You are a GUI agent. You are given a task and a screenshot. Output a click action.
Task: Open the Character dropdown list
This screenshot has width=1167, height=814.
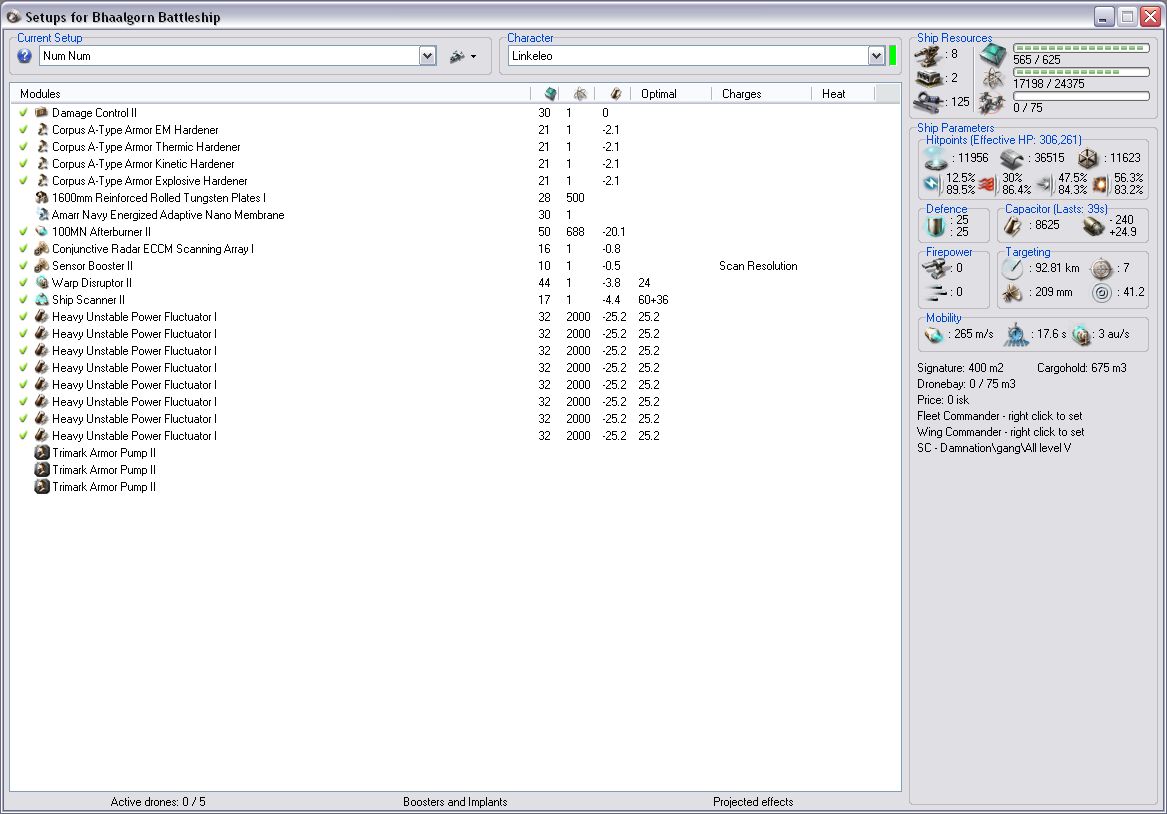click(x=876, y=56)
